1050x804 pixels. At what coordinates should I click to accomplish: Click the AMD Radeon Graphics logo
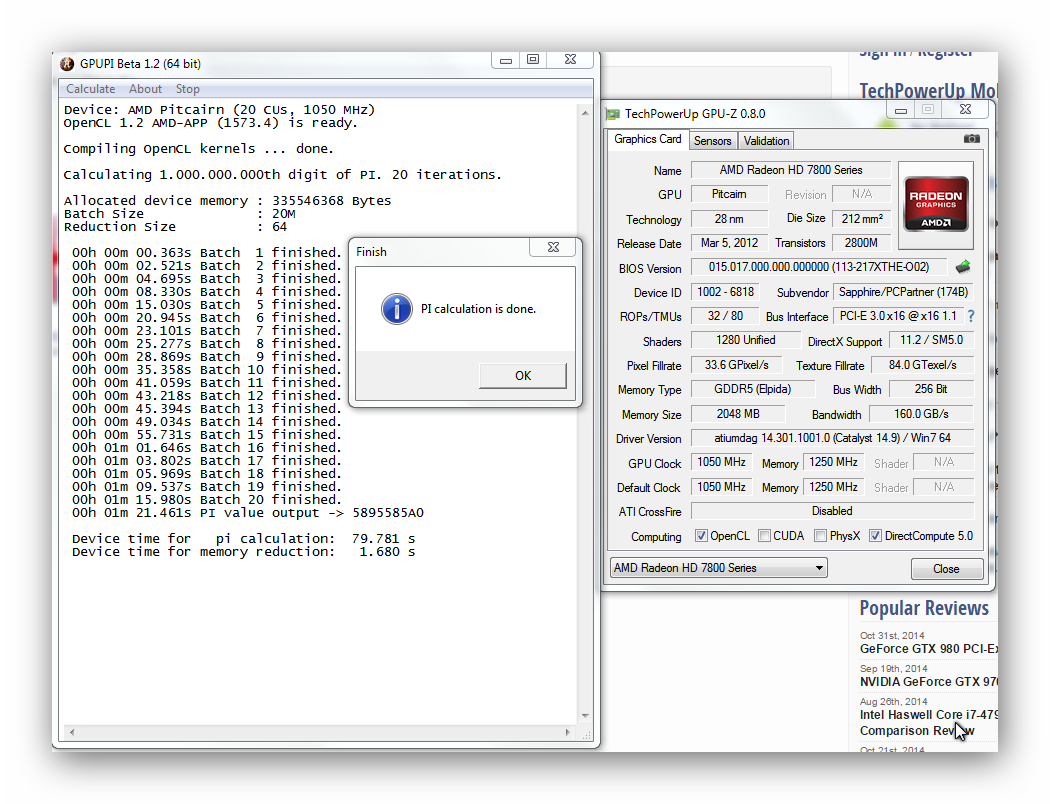coord(935,205)
